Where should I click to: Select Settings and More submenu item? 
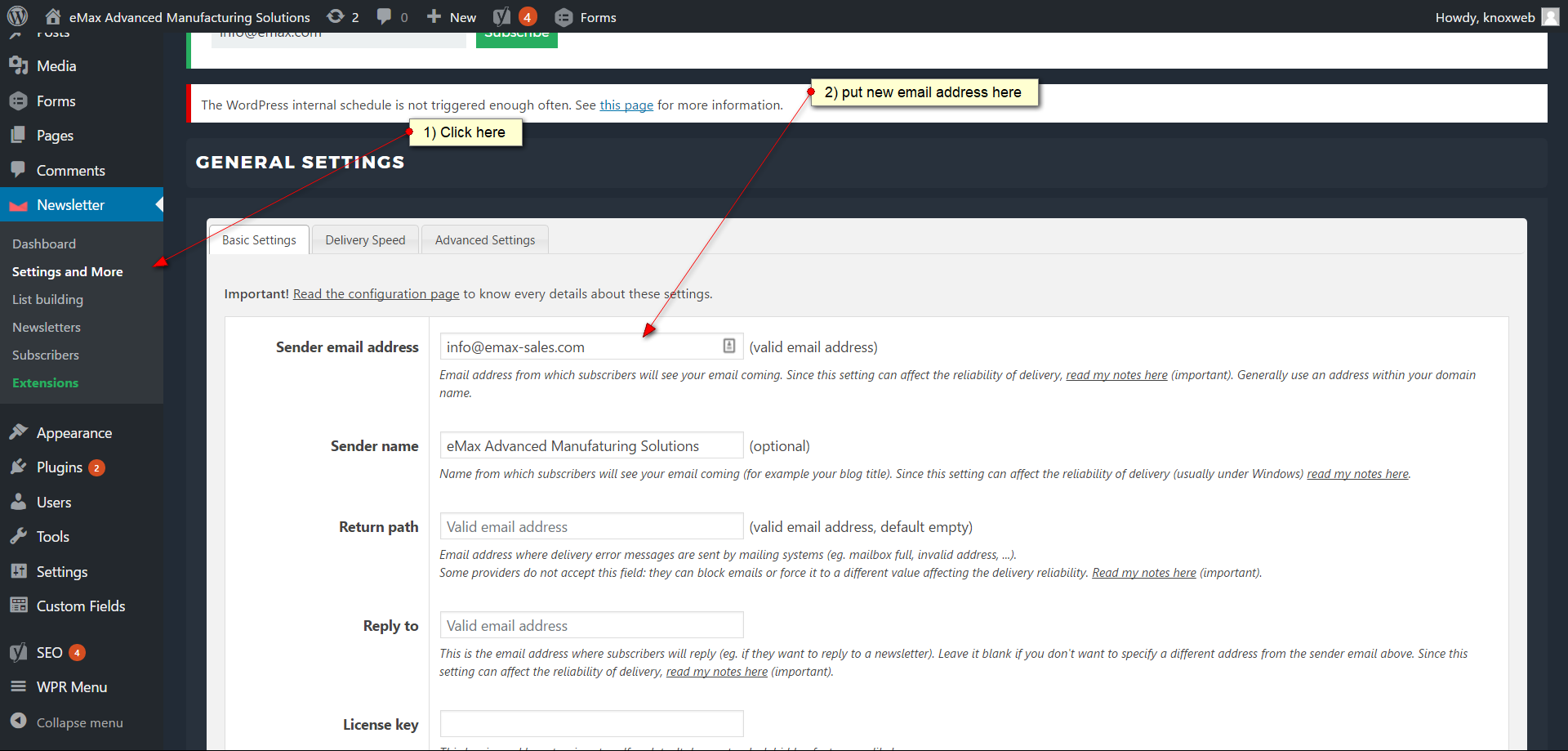68,271
